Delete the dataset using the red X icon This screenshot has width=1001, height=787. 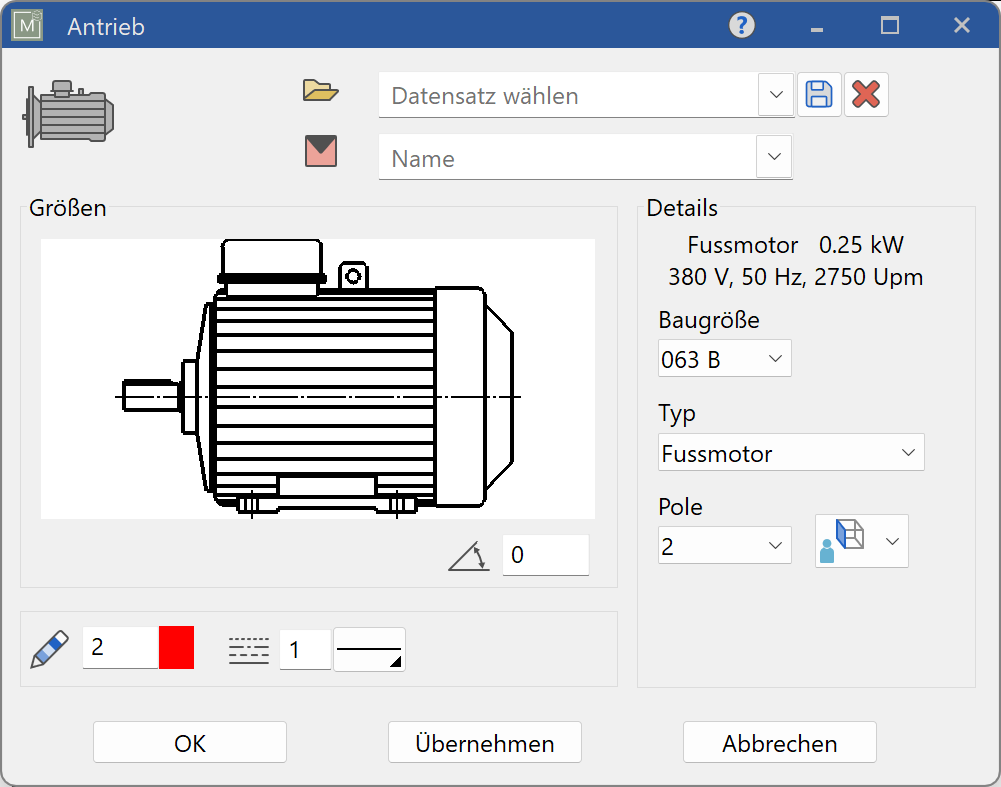coord(864,93)
